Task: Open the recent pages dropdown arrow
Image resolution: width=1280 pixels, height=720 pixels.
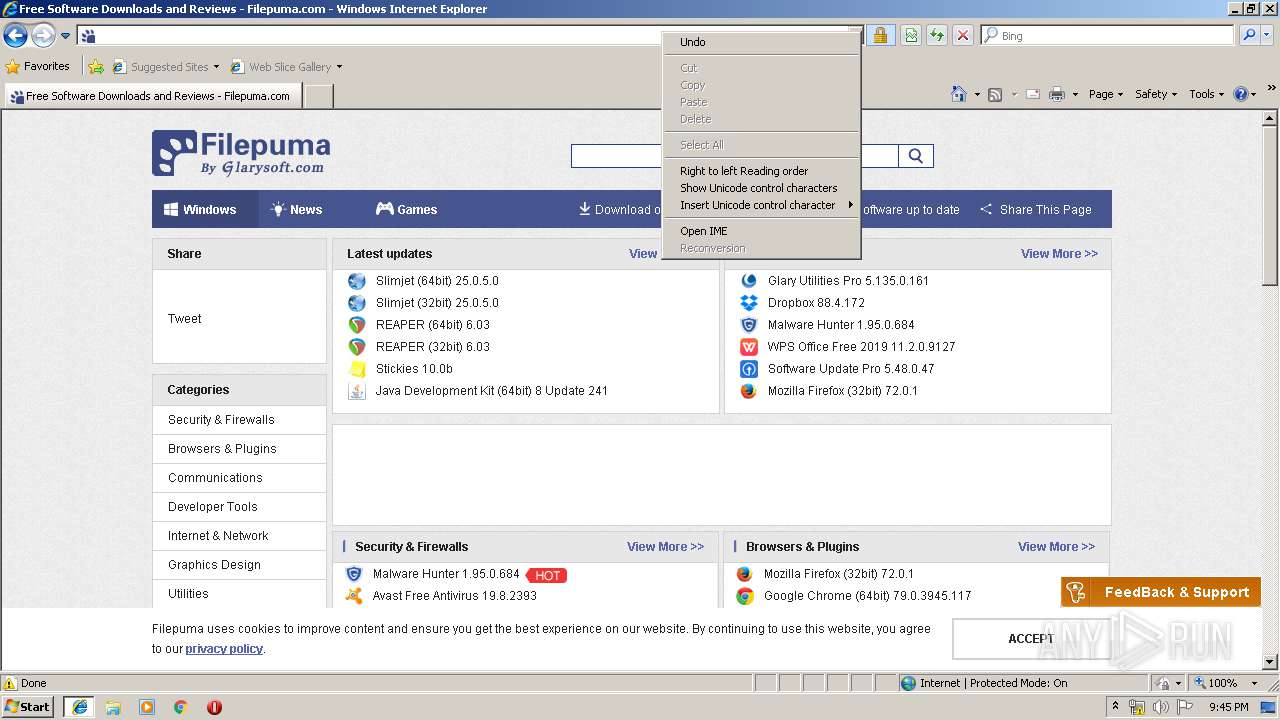Action: (65, 36)
